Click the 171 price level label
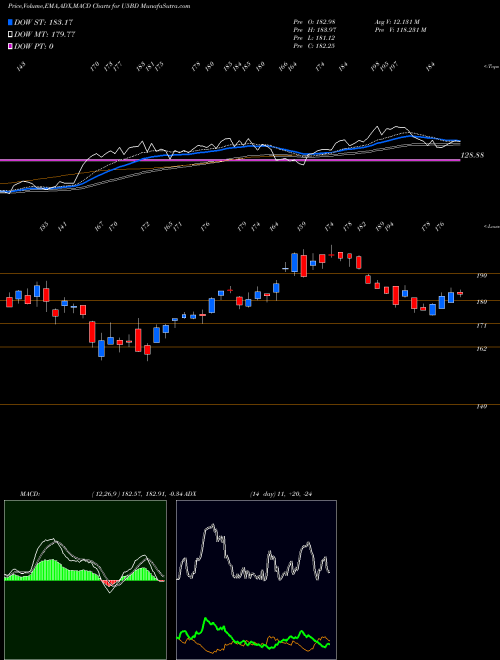The image size is (500, 660). pos(482,325)
